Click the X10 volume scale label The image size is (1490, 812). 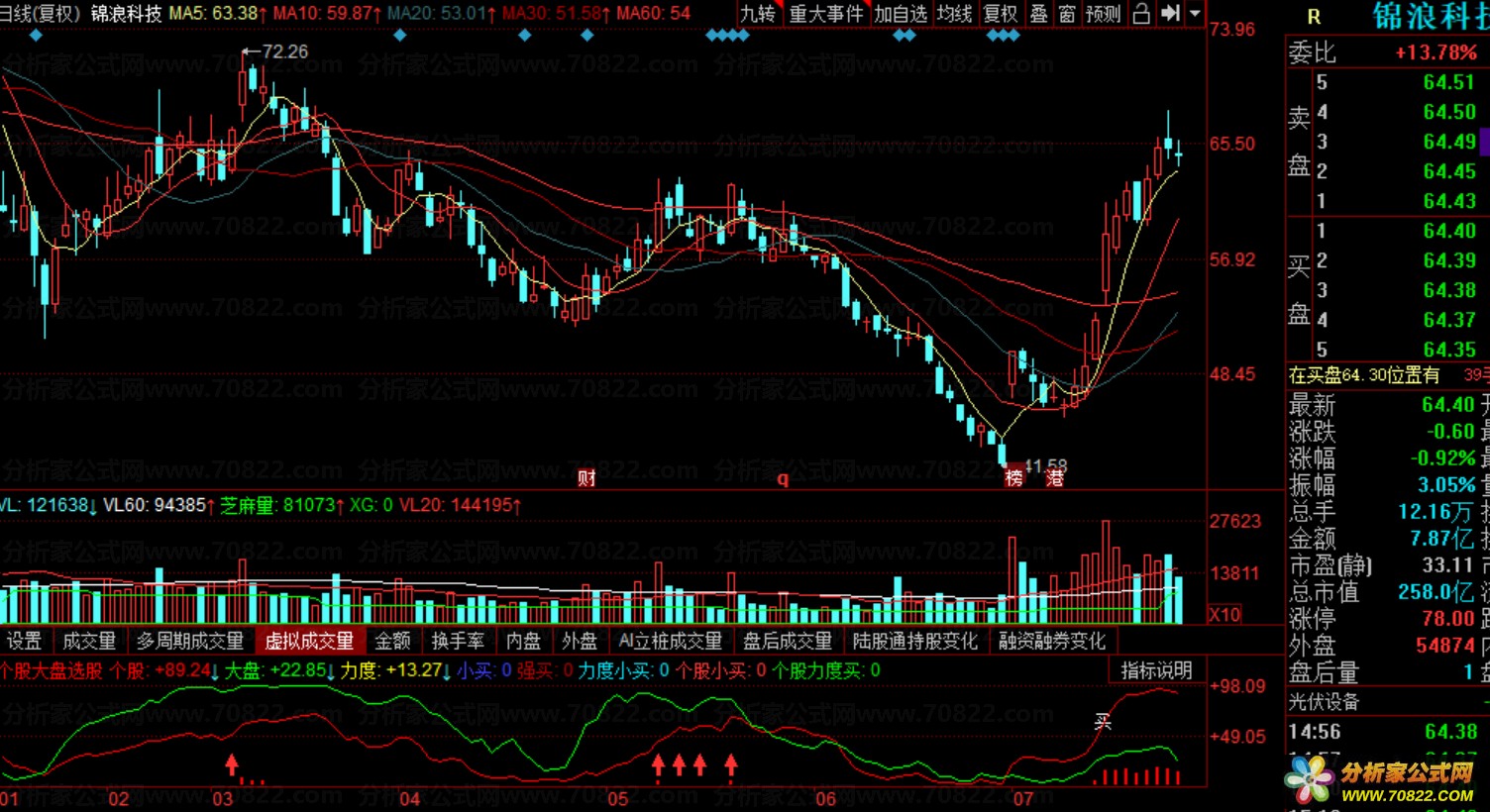1224,614
